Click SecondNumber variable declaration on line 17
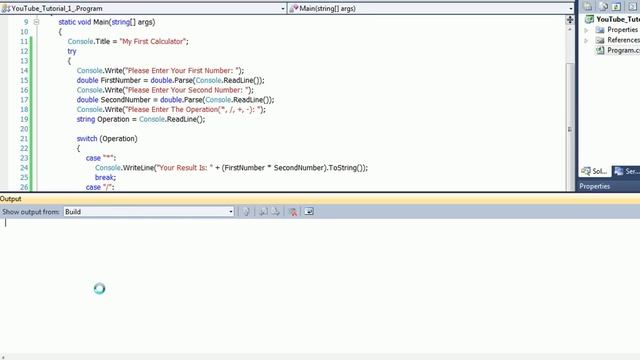The width and height of the screenshot is (640, 360). click(x=125, y=100)
